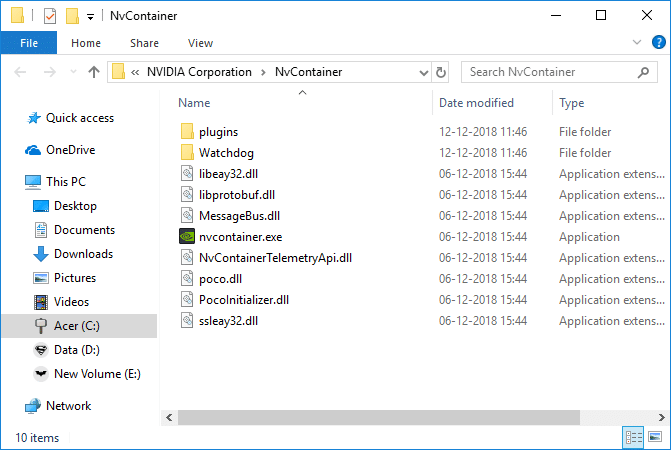Click the Up one level arrow
The width and height of the screenshot is (671, 450).
pos(94,72)
